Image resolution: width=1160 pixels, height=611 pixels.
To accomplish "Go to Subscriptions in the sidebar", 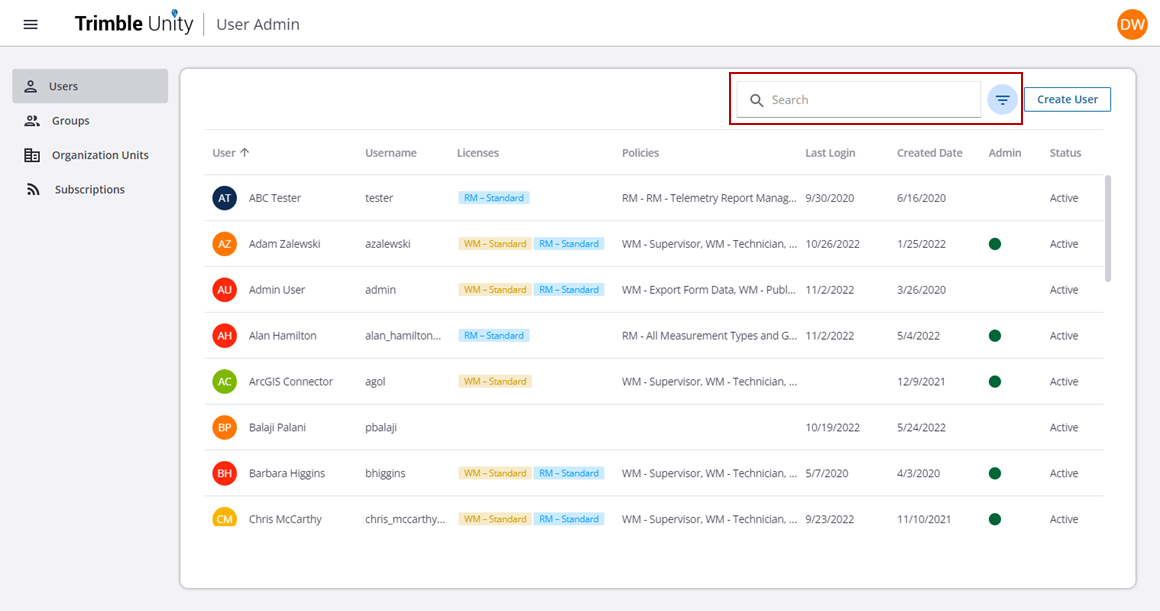I will coord(89,189).
